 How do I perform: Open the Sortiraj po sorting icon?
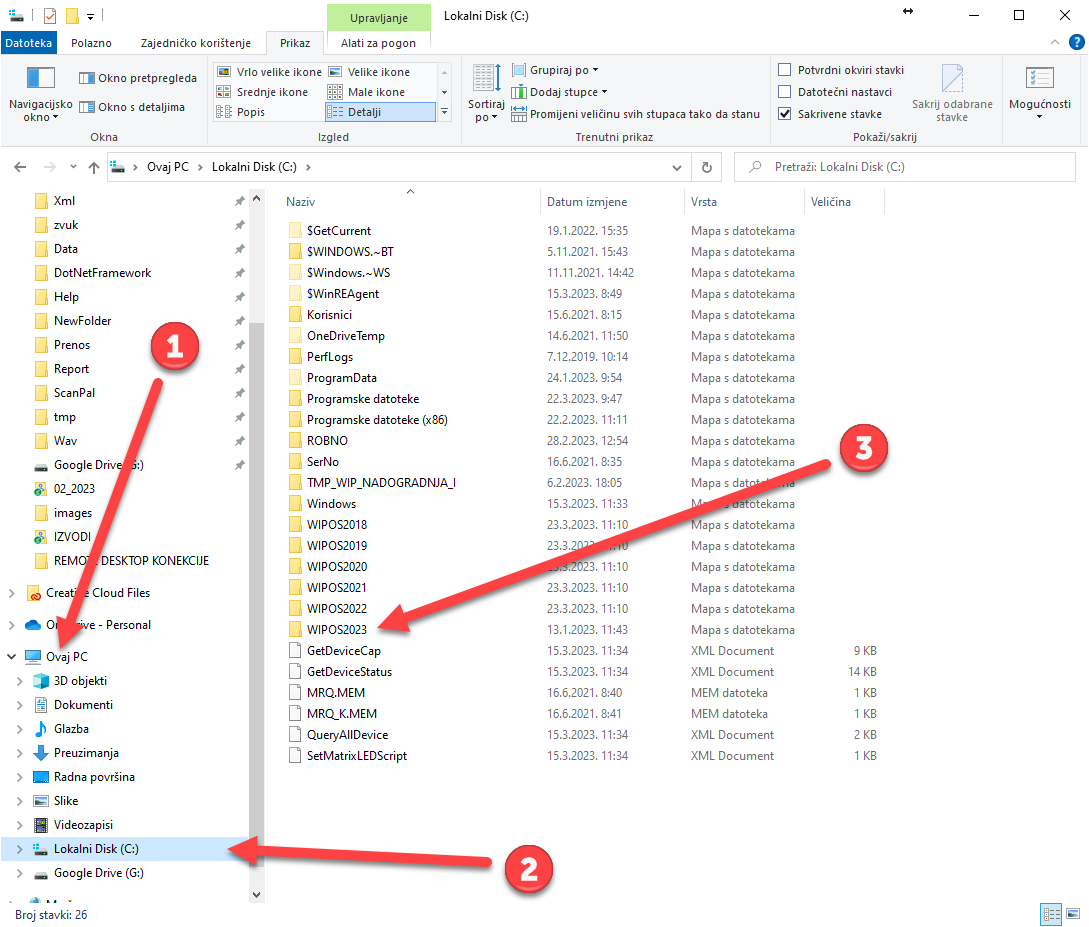pyautogui.click(x=486, y=79)
